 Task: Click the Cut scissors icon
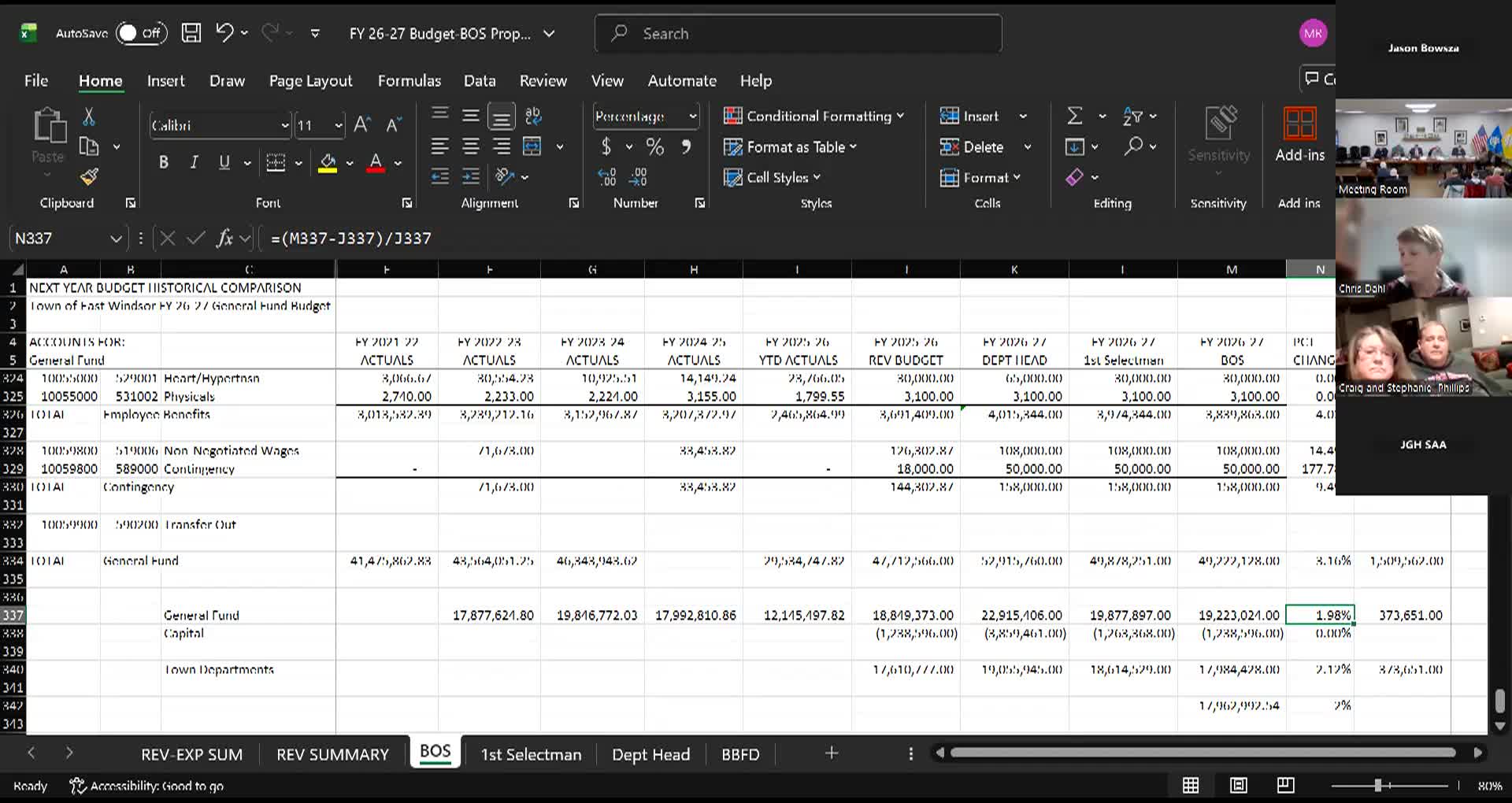[x=89, y=117]
